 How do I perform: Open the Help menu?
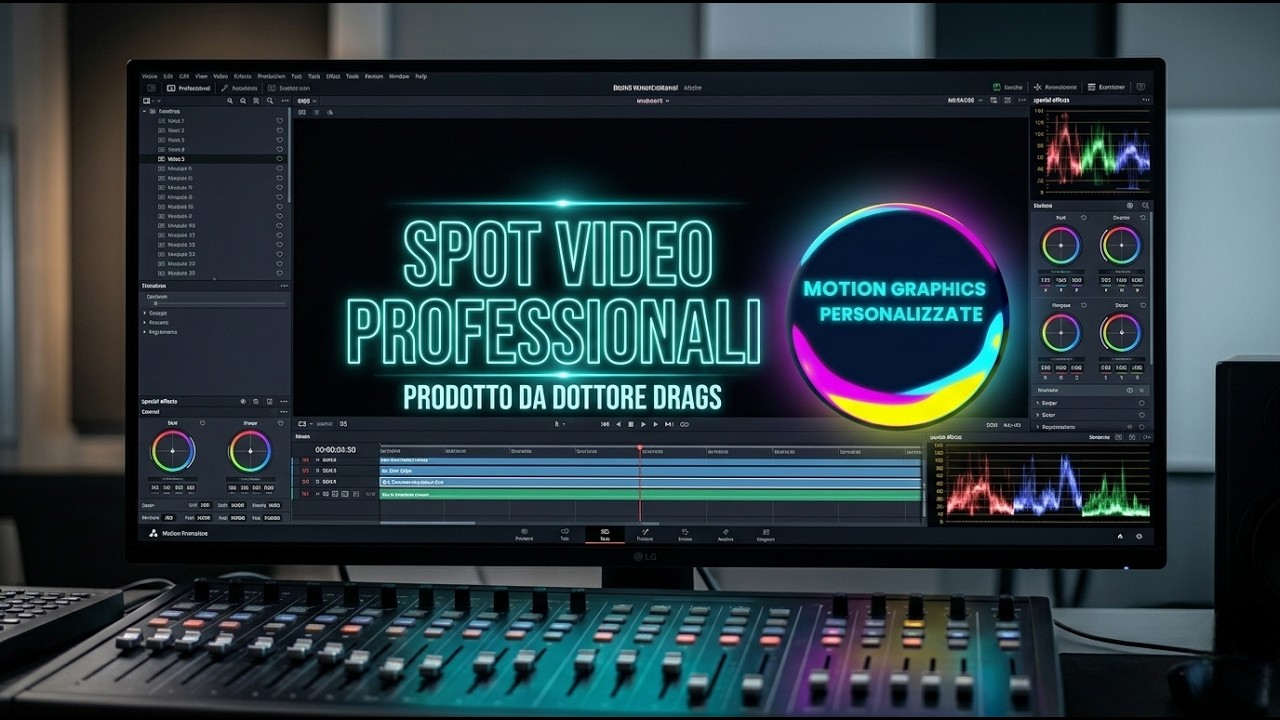pyautogui.click(x=421, y=76)
